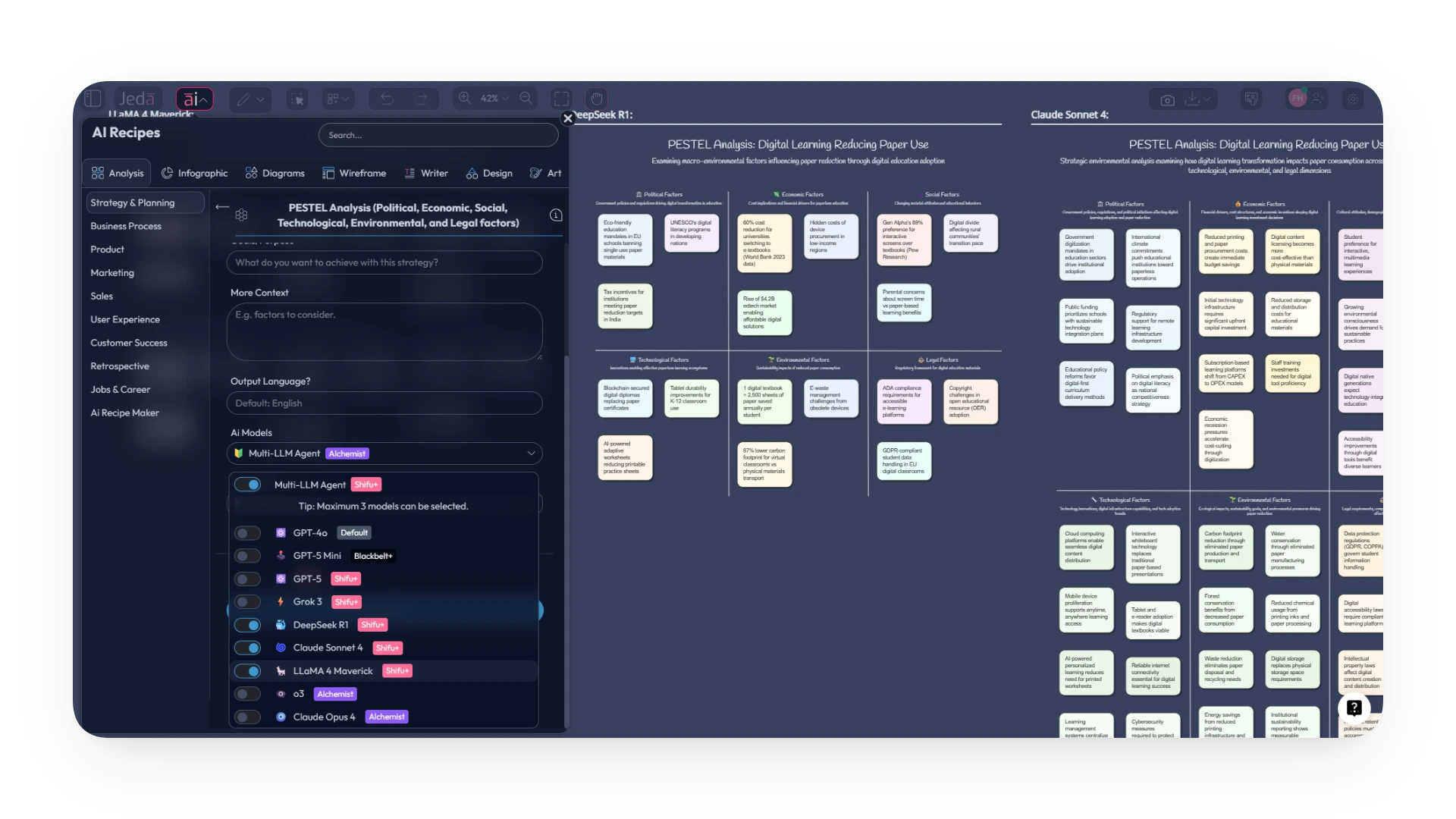Switch to the Infographic tab
This screenshot has height=819, width=1456.
coord(195,173)
